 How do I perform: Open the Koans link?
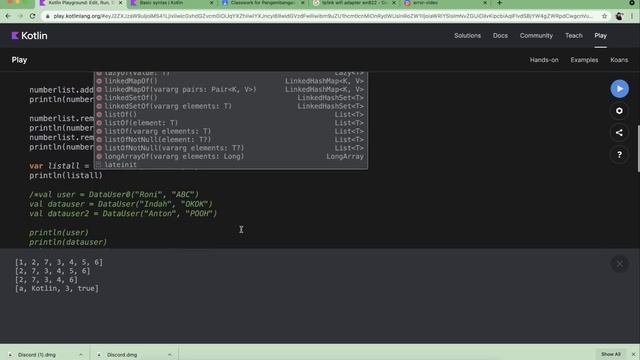click(619, 60)
